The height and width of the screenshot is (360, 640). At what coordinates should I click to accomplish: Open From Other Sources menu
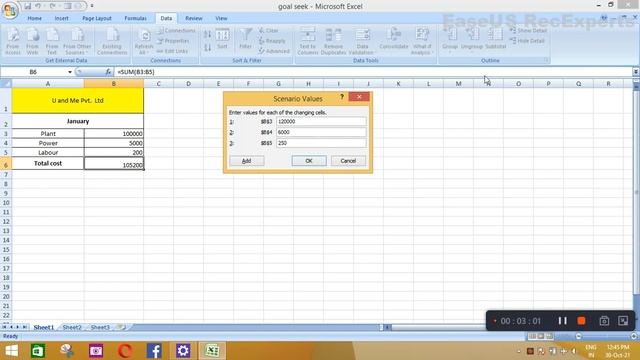tap(77, 41)
